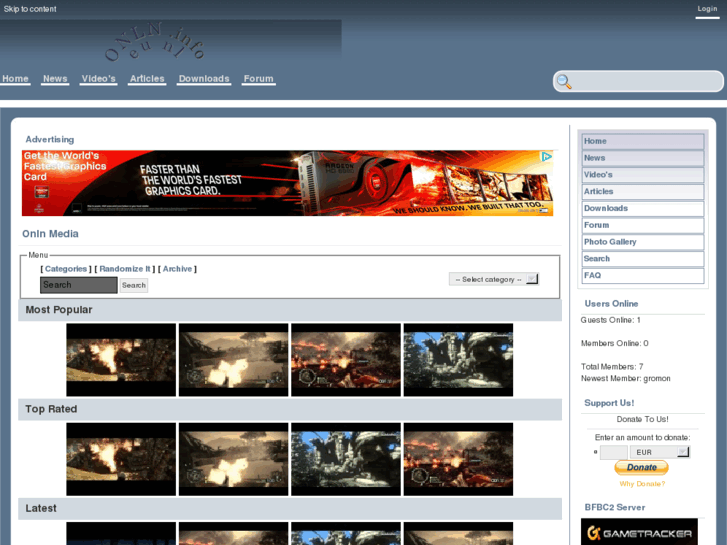The width and height of the screenshot is (727, 545).
Task: Click the ONLN.info site logo
Action: click(155, 42)
